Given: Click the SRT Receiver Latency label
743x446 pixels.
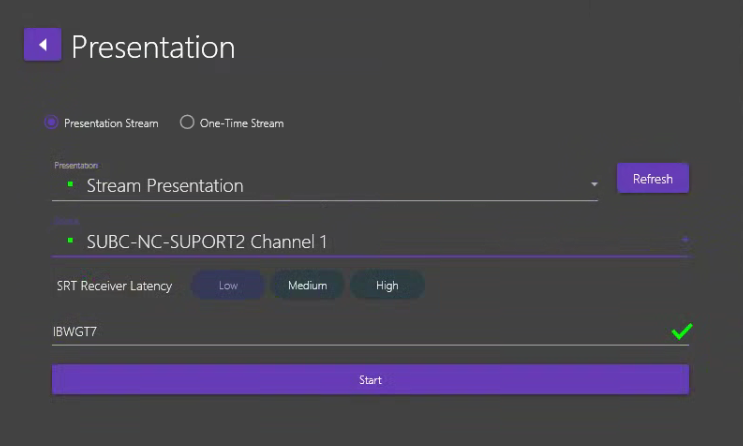Looking at the screenshot, I should (x=114, y=286).
